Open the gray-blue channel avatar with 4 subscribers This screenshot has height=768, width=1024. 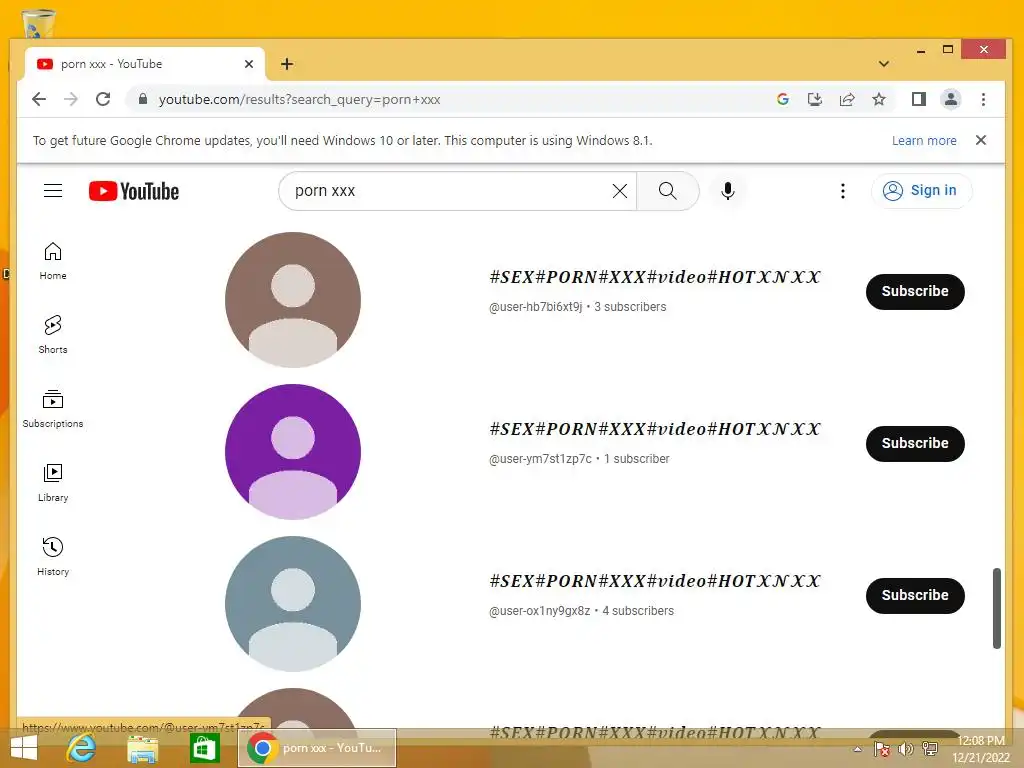point(293,604)
